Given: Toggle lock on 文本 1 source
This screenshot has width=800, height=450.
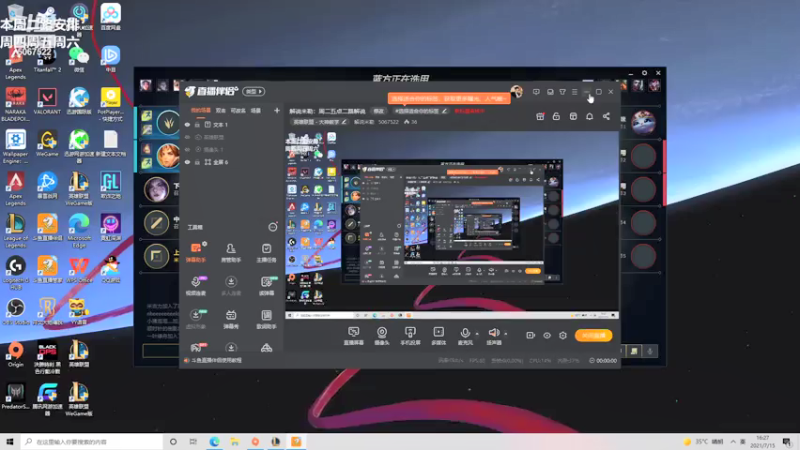Looking at the screenshot, I should (197, 124).
